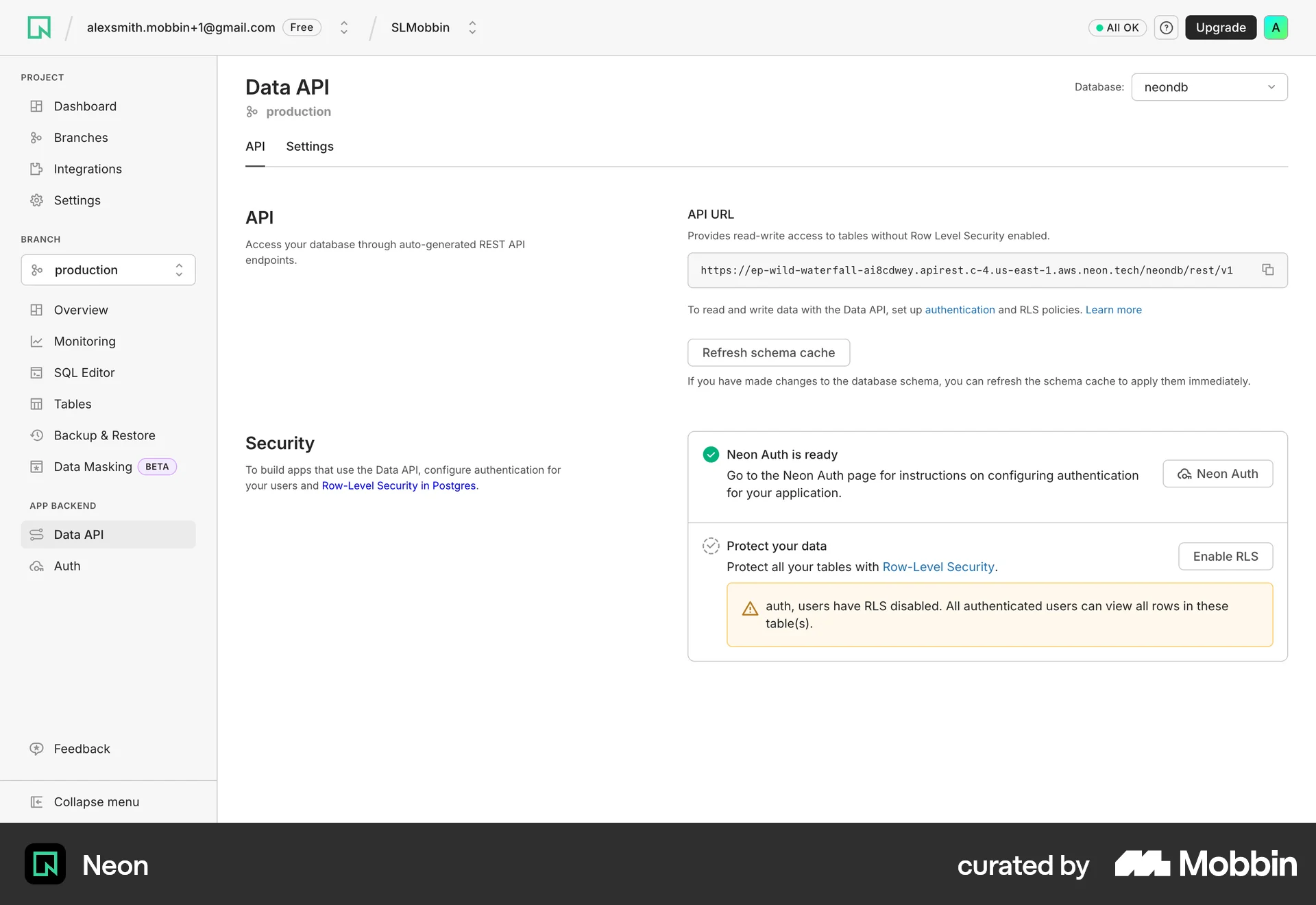Click the Data Masking icon
Screen dimensions: 1316x905
click(36, 467)
